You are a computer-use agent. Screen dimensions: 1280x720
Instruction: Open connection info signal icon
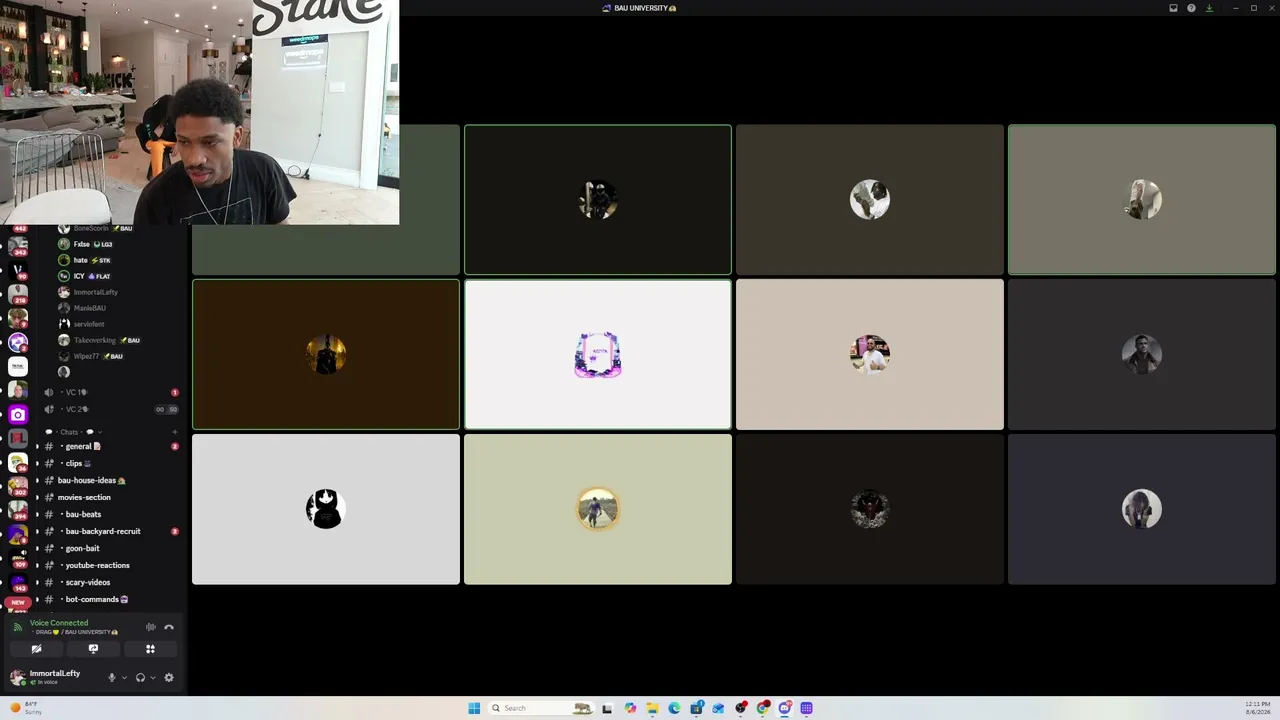coord(17,627)
